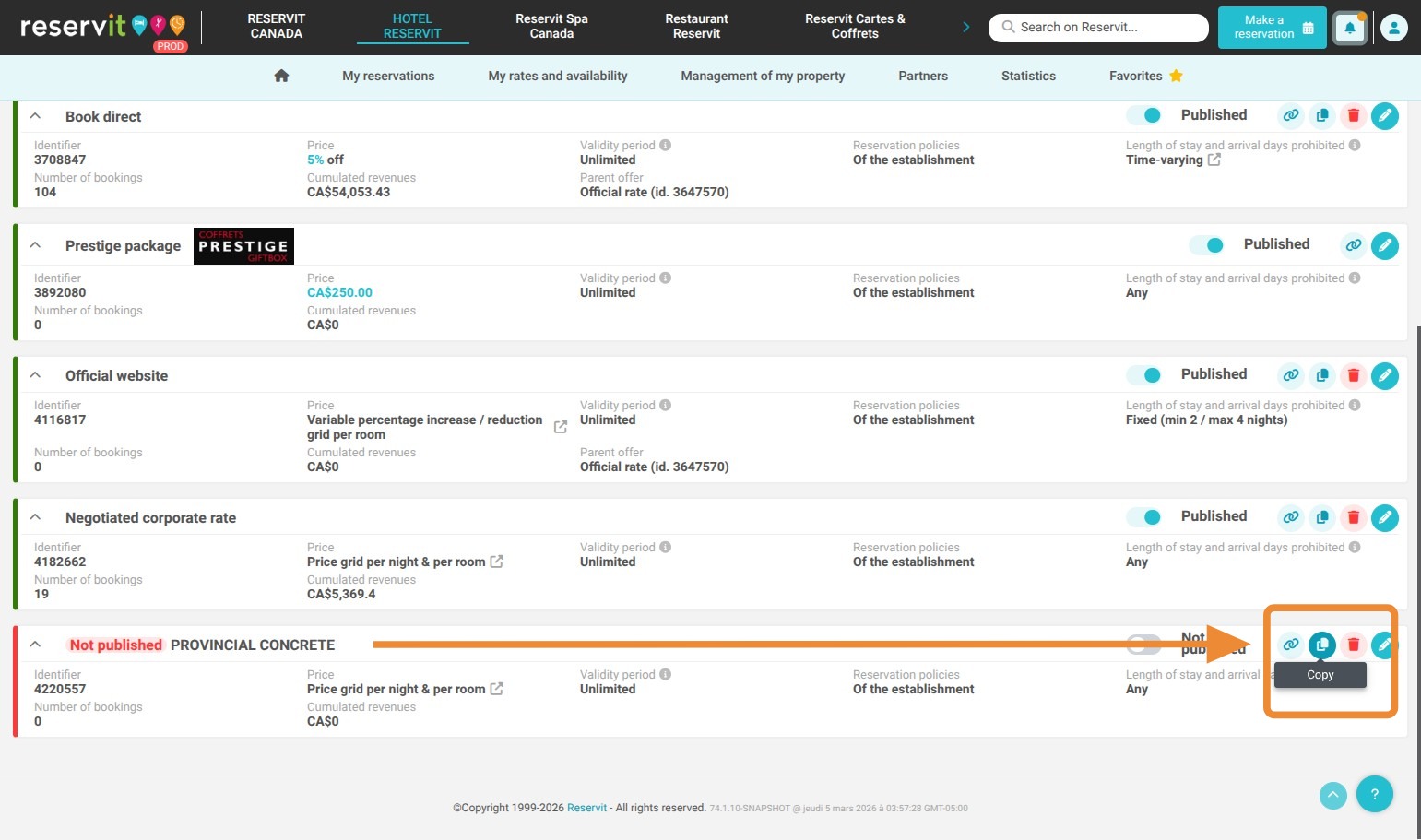Switch to RESERVIT CANADA
This screenshot has width=1421, height=840.
tap(277, 26)
